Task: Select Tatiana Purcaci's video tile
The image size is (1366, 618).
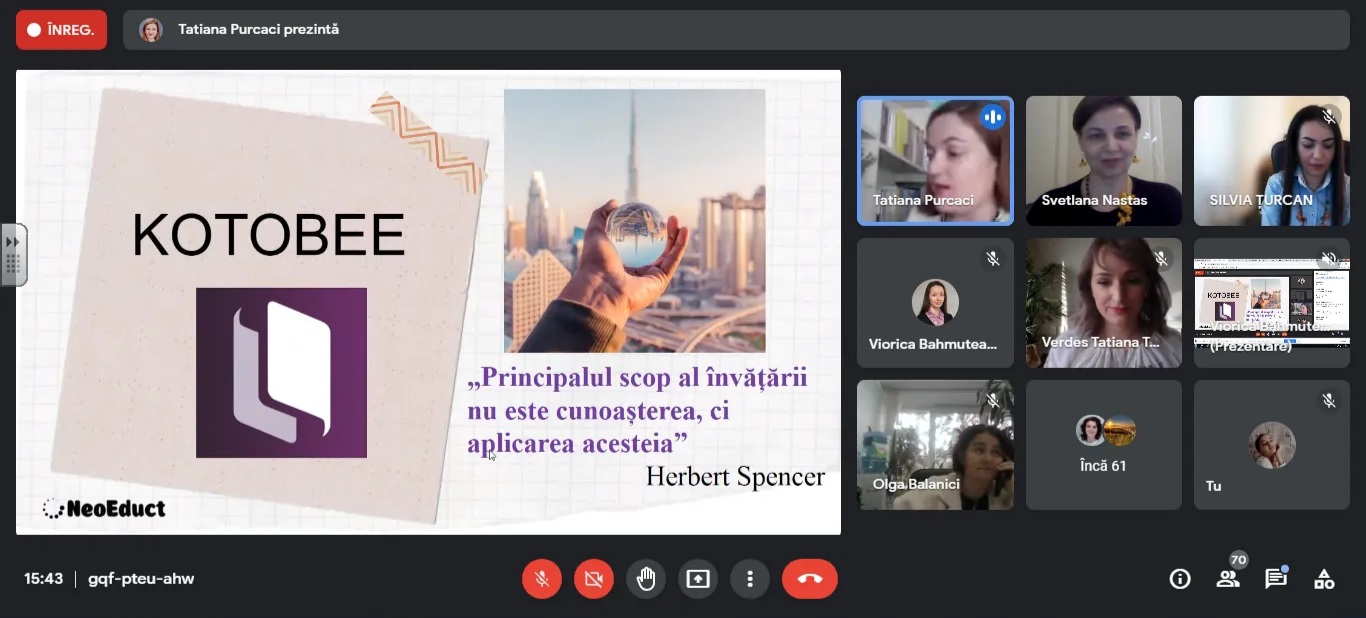Action: (935, 160)
